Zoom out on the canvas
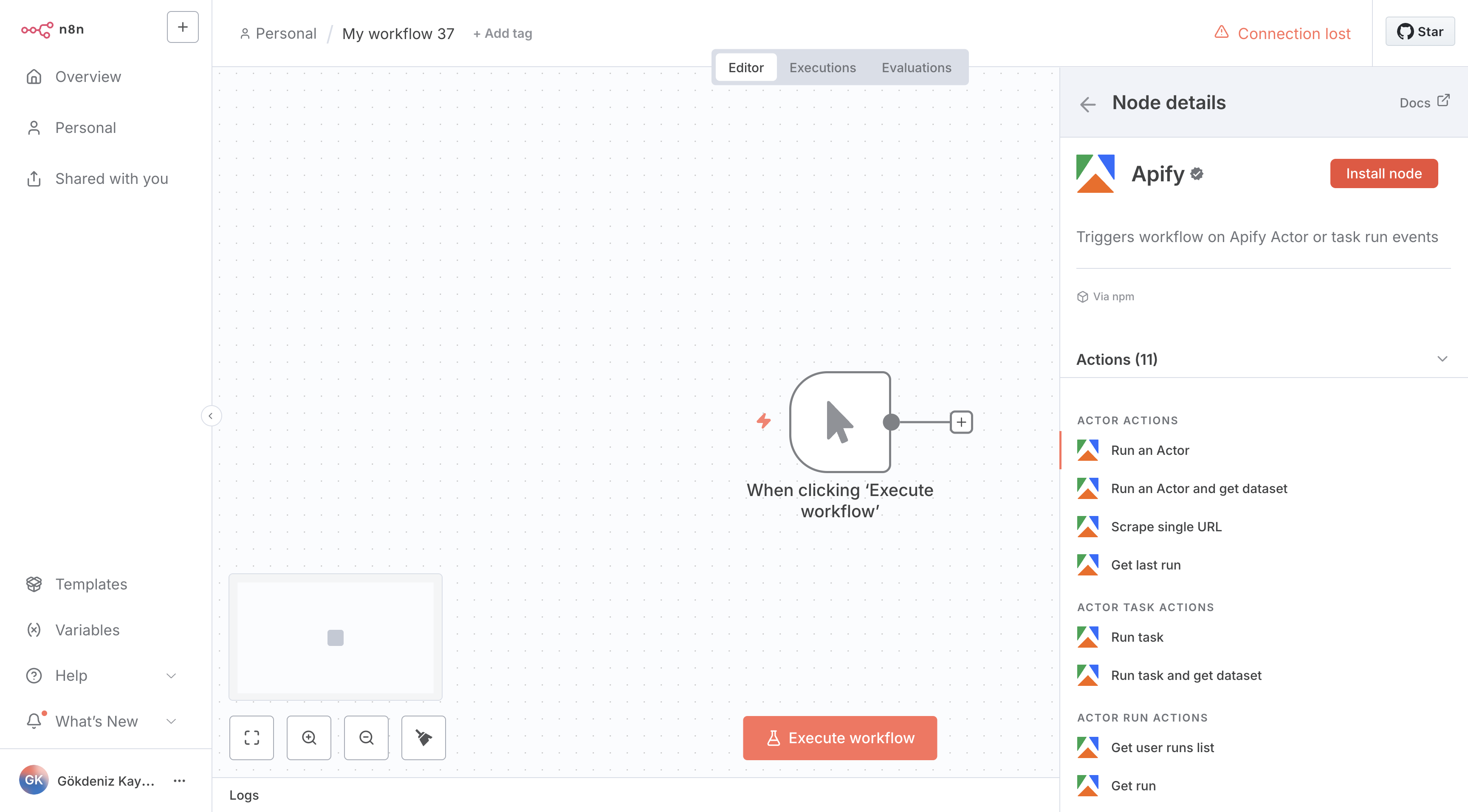 pos(366,737)
